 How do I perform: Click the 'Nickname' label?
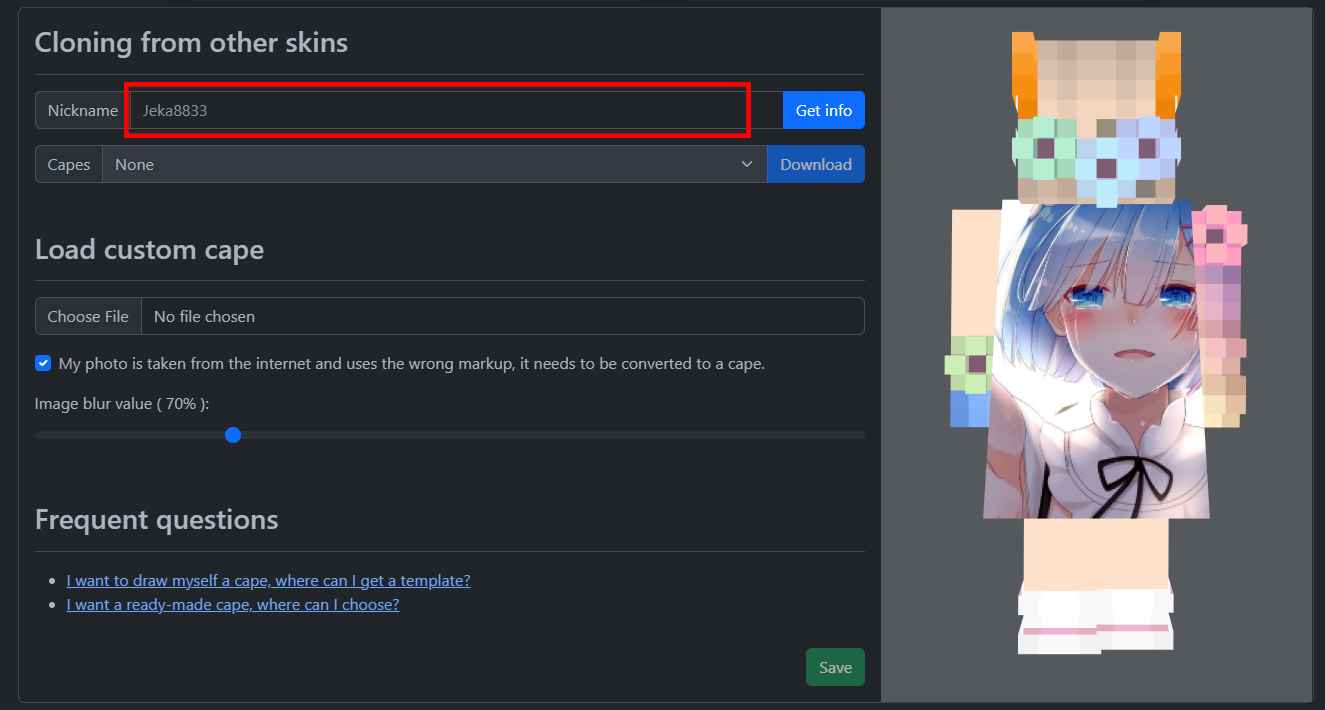pos(83,110)
